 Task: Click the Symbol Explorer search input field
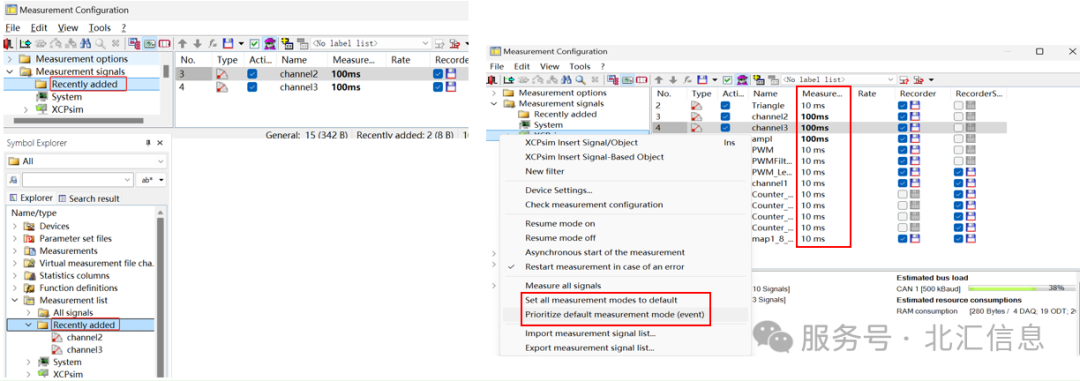[77, 179]
